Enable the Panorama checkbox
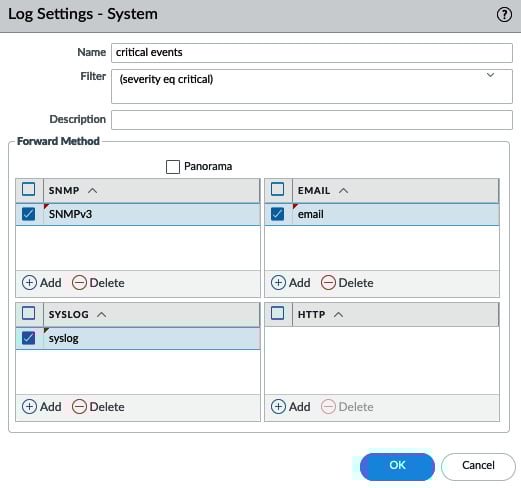 pyautogui.click(x=173, y=167)
